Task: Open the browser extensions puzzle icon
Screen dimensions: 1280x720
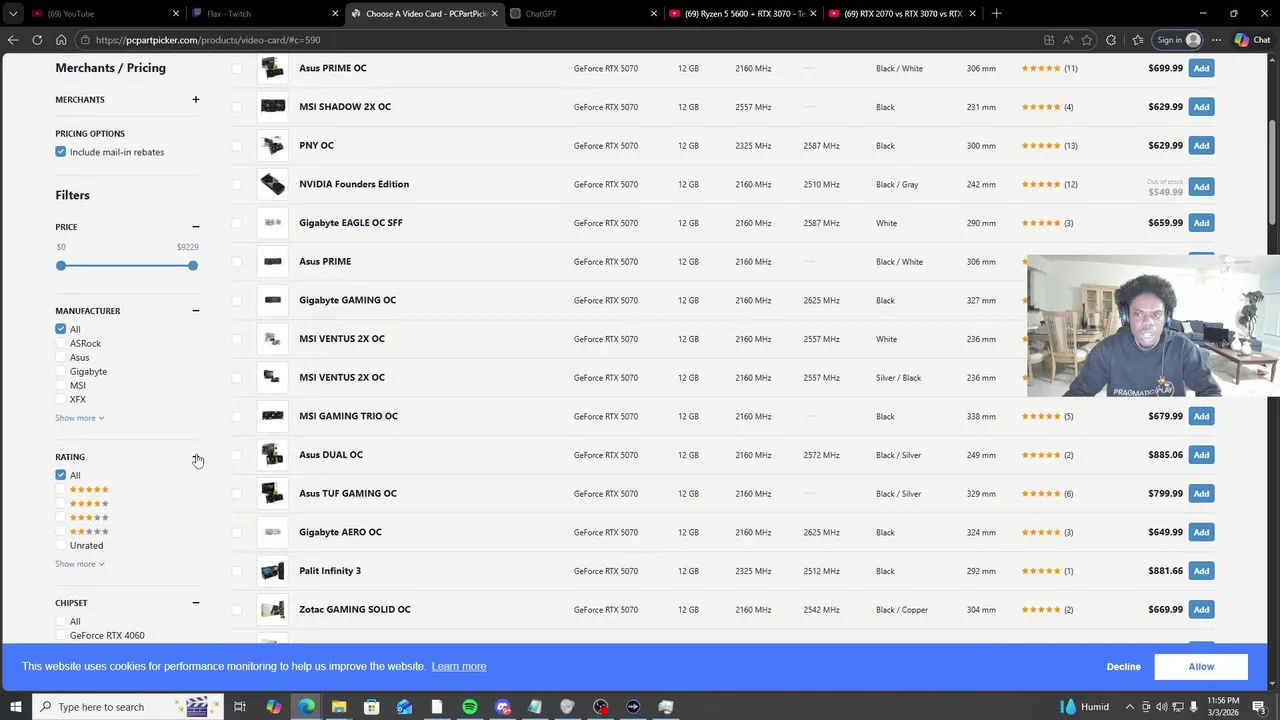Action: coord(1111,40)
